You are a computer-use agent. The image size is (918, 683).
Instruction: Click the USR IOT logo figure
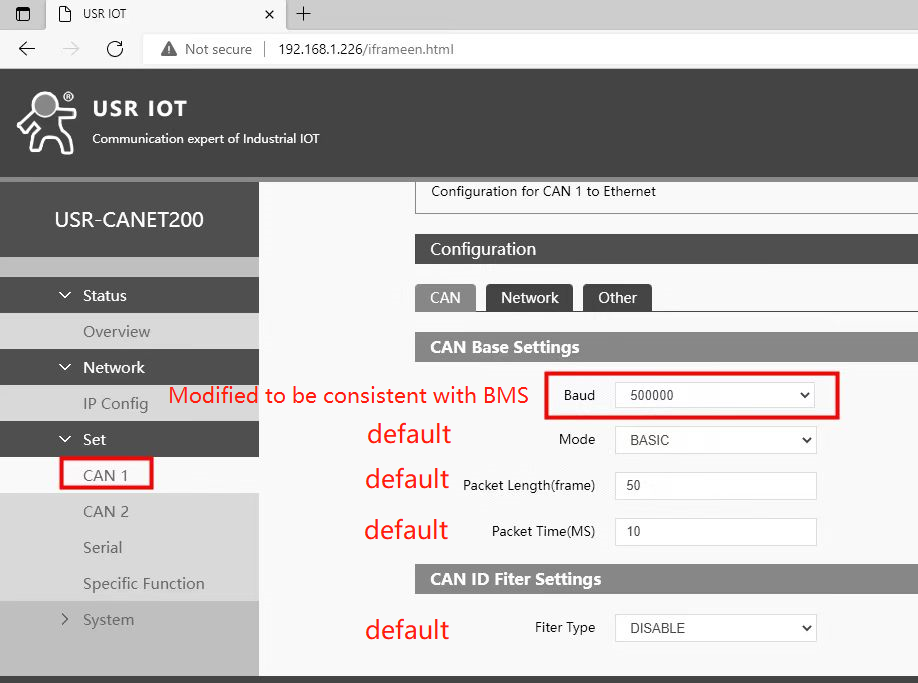47,122
